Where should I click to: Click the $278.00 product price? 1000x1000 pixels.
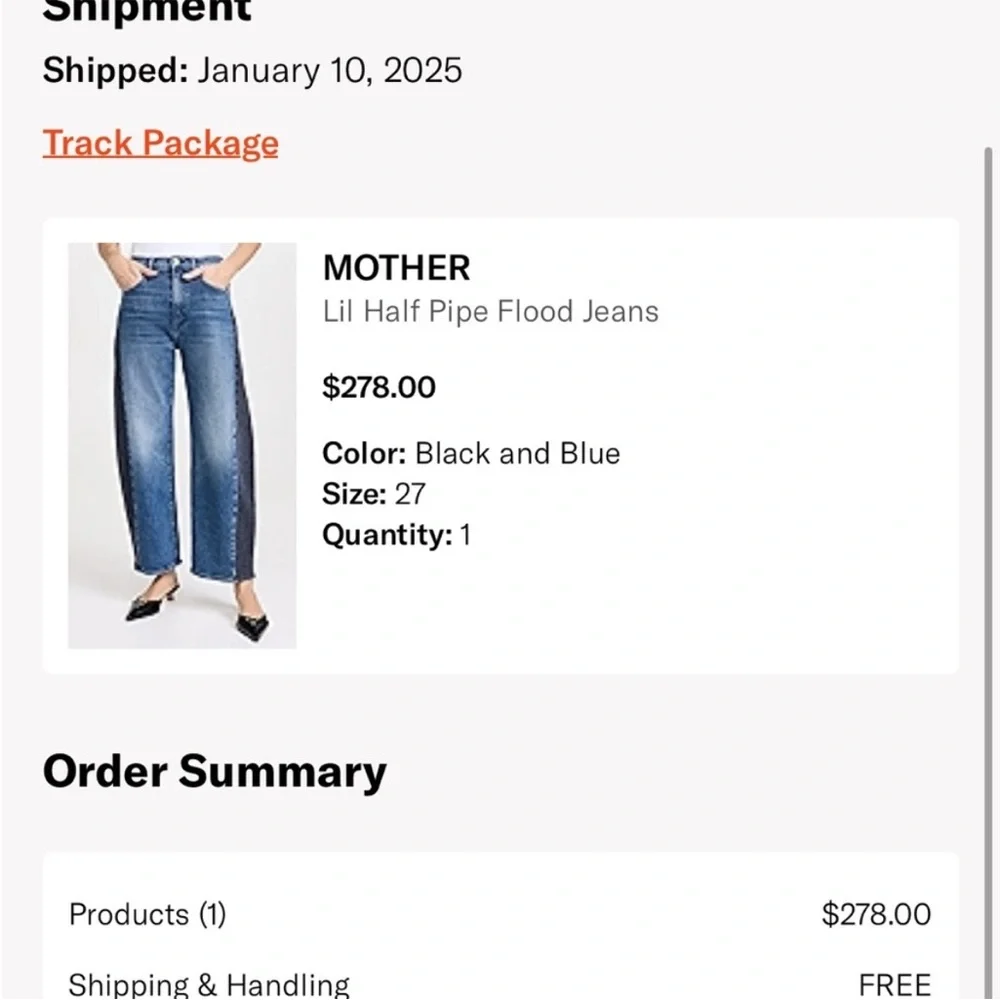click(x=378, y=387)
